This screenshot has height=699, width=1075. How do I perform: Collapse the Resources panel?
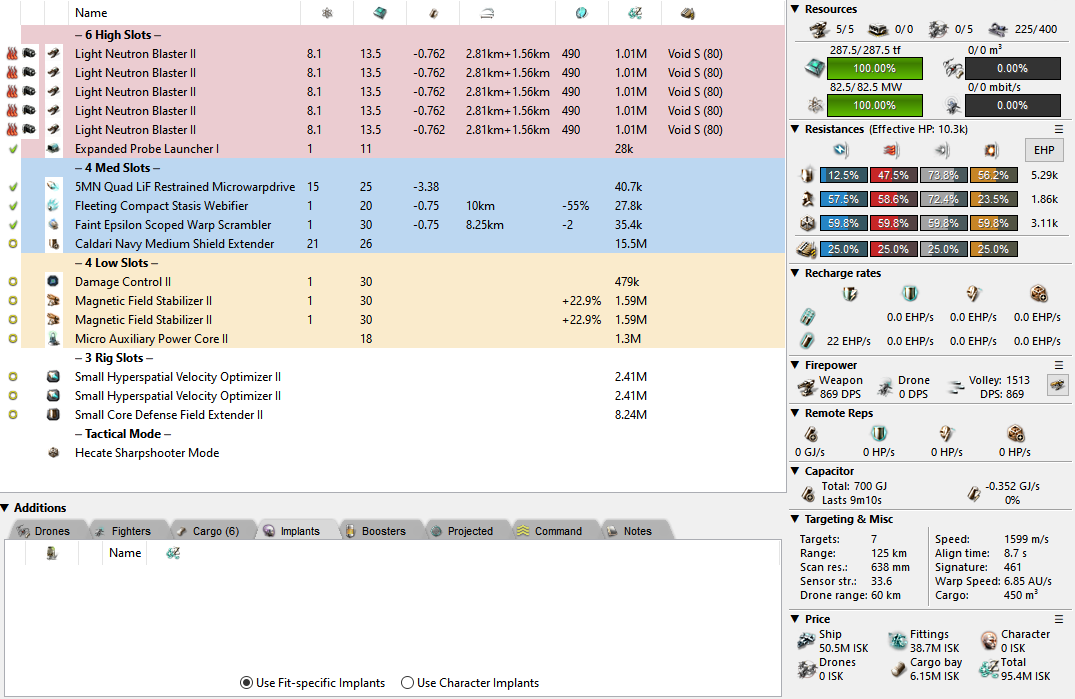[795, 9]
